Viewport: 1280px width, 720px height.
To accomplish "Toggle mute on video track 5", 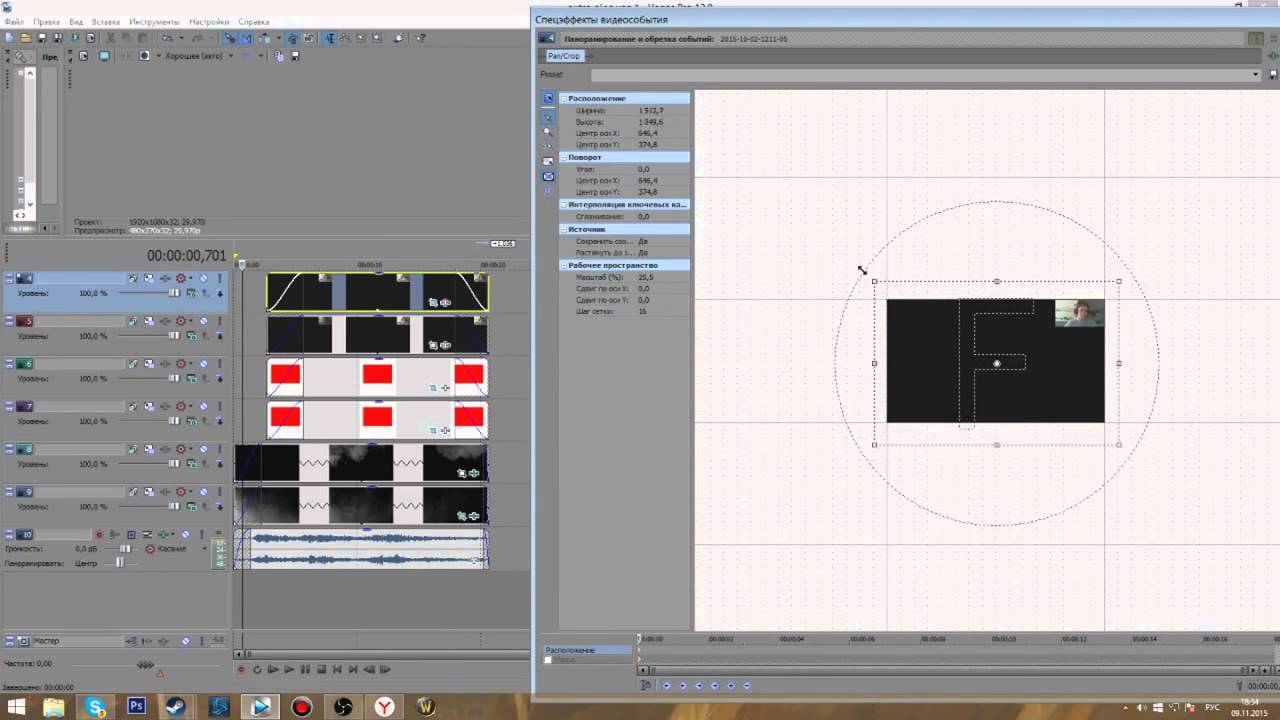I will pyautogui.click(x=203, y=321).
